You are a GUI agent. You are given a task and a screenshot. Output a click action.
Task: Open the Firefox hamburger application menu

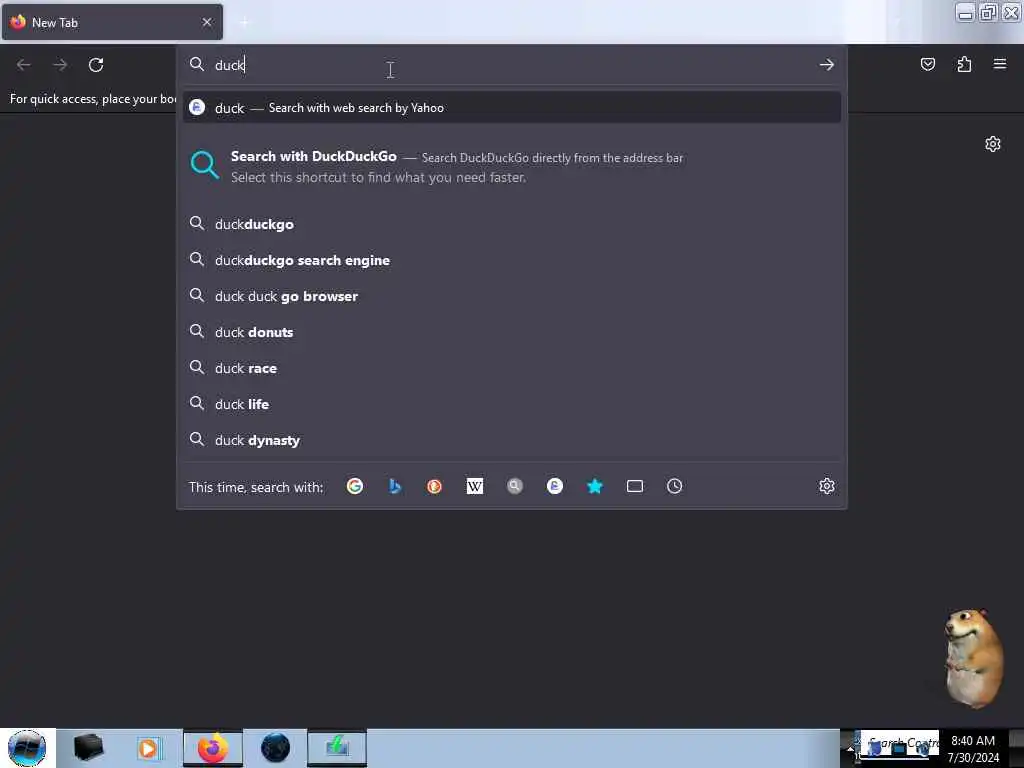point(1000,64)
